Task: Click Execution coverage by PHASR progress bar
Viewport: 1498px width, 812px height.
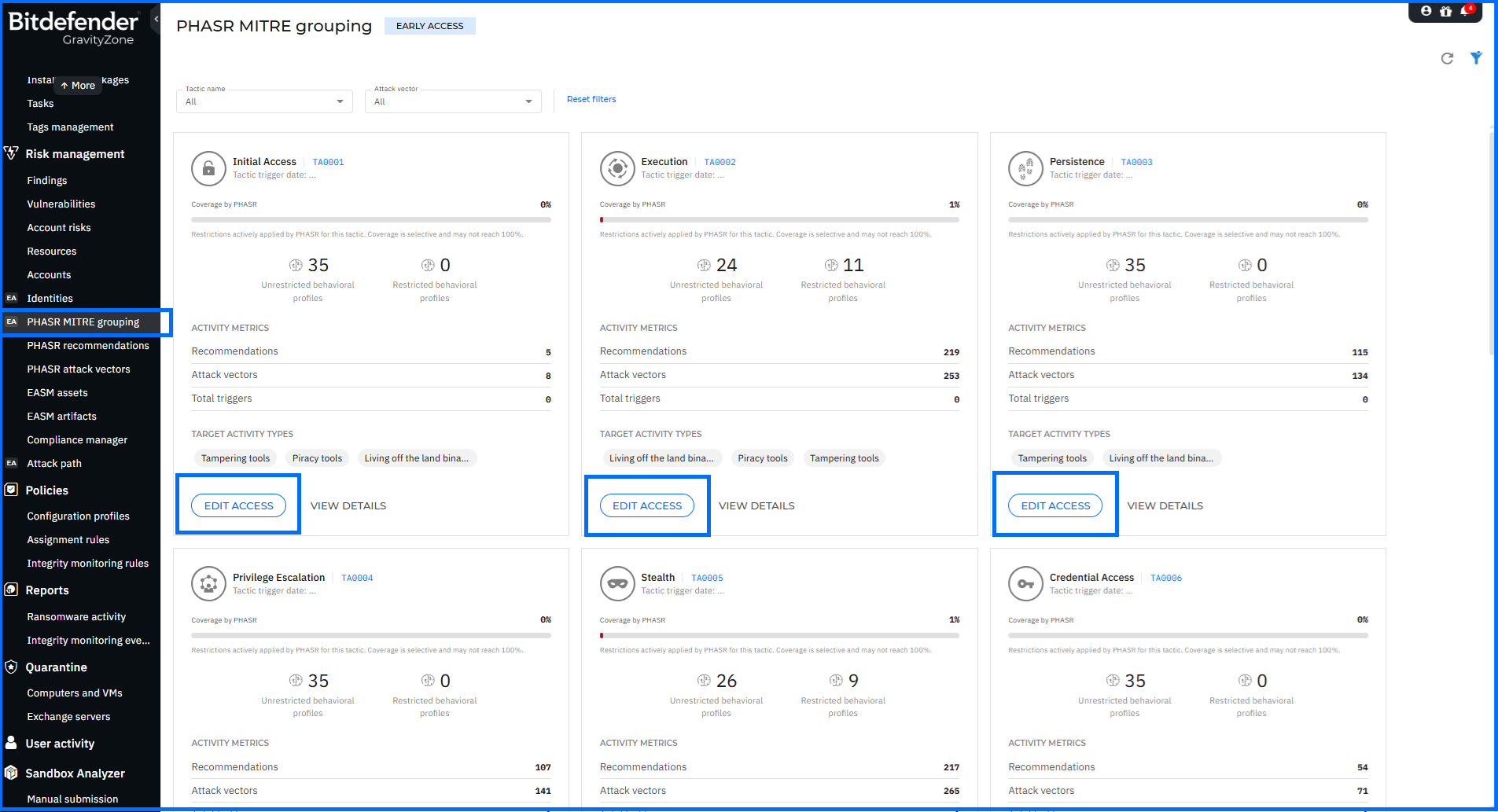Action: click(x=779, y=220)
